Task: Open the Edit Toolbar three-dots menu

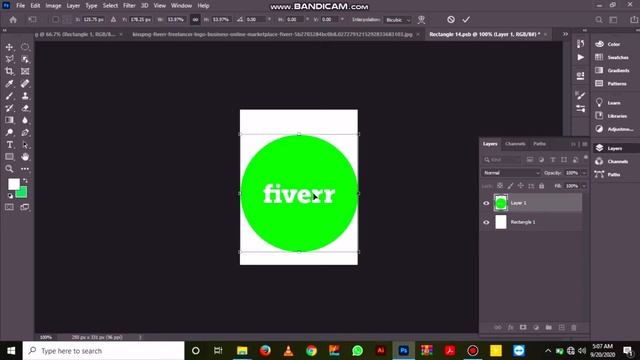Action: click(x=25, y=169)
